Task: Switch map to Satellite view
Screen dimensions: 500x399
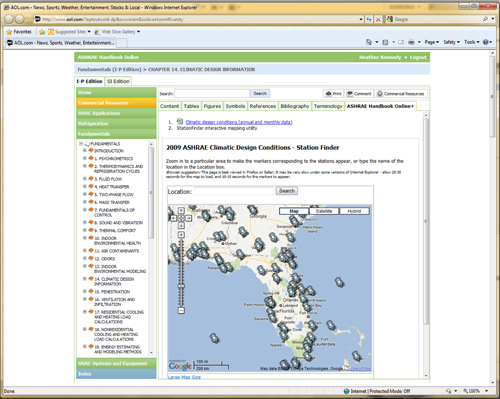Action: click(324, 211)
